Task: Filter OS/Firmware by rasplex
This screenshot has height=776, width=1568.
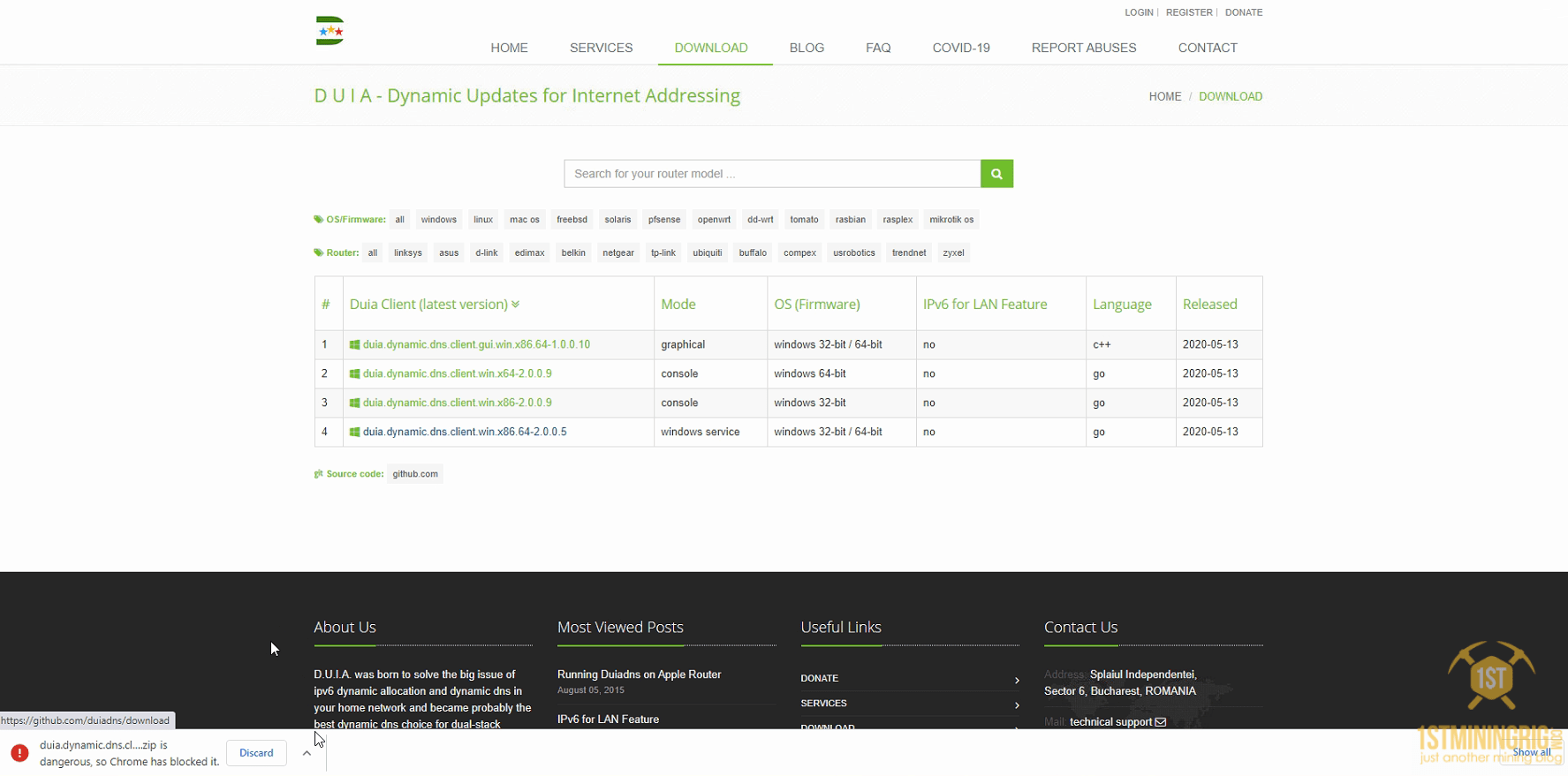Action: click(898, 220)
